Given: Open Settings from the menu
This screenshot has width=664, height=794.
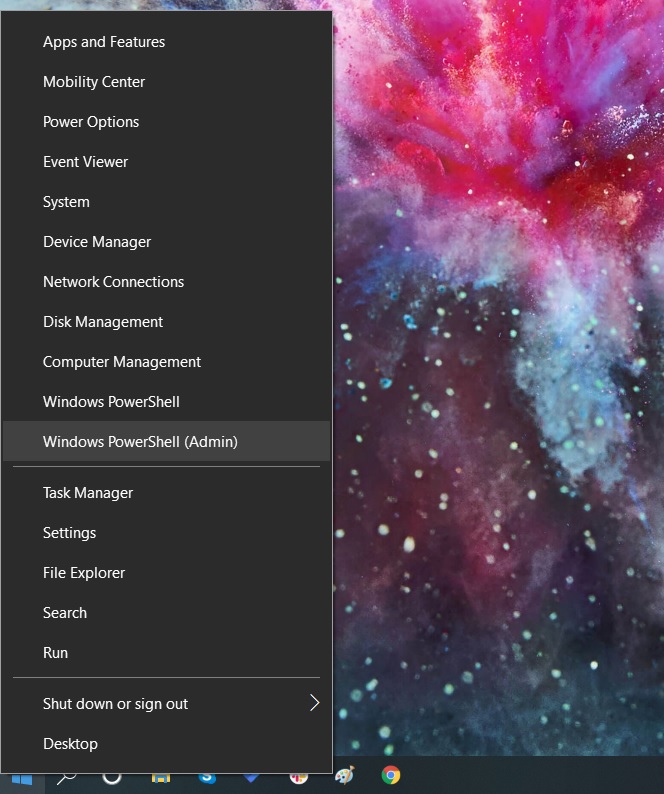Looking at the screenshot, I should 166,533.
